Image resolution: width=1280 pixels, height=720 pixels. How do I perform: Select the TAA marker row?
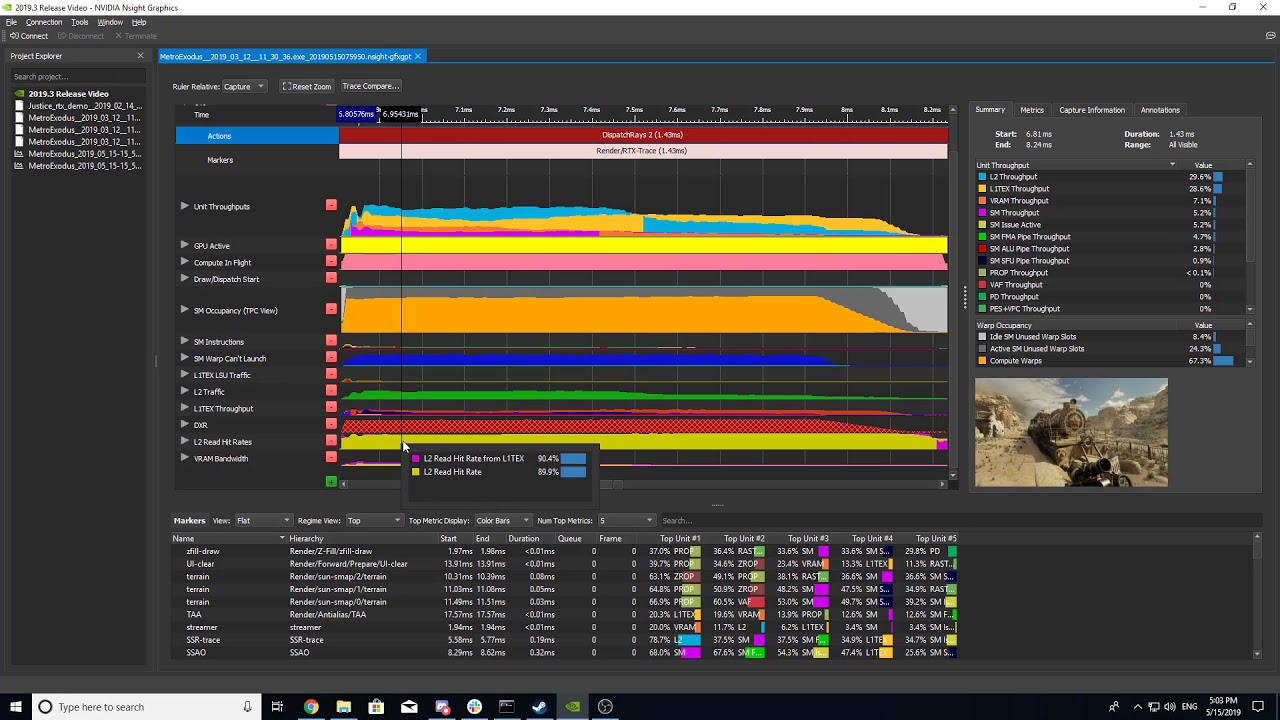click(565, 615)
